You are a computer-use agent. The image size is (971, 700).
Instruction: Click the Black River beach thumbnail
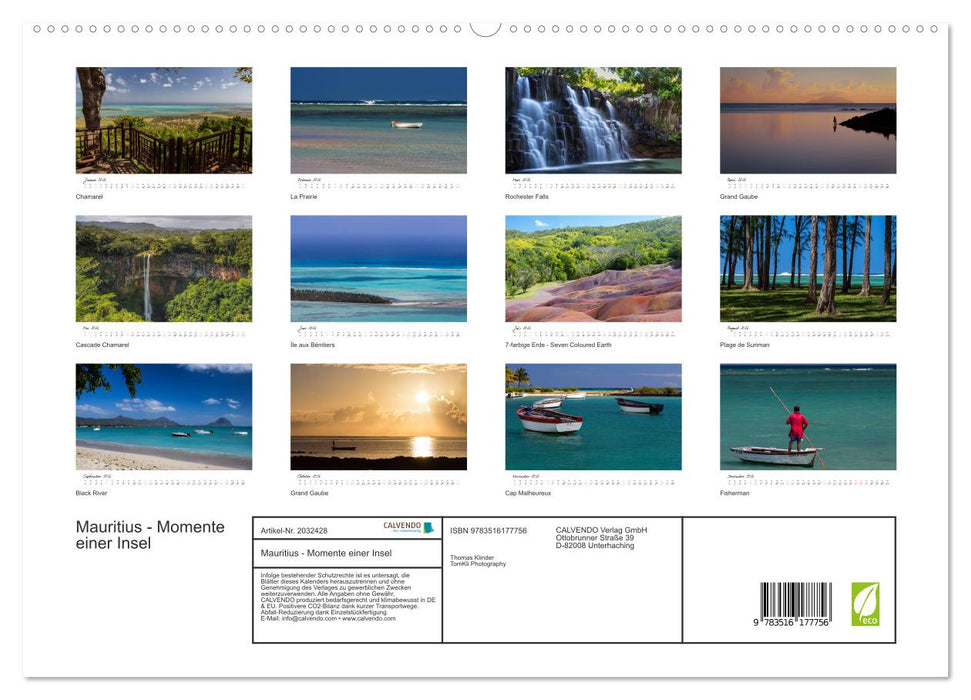163,417
